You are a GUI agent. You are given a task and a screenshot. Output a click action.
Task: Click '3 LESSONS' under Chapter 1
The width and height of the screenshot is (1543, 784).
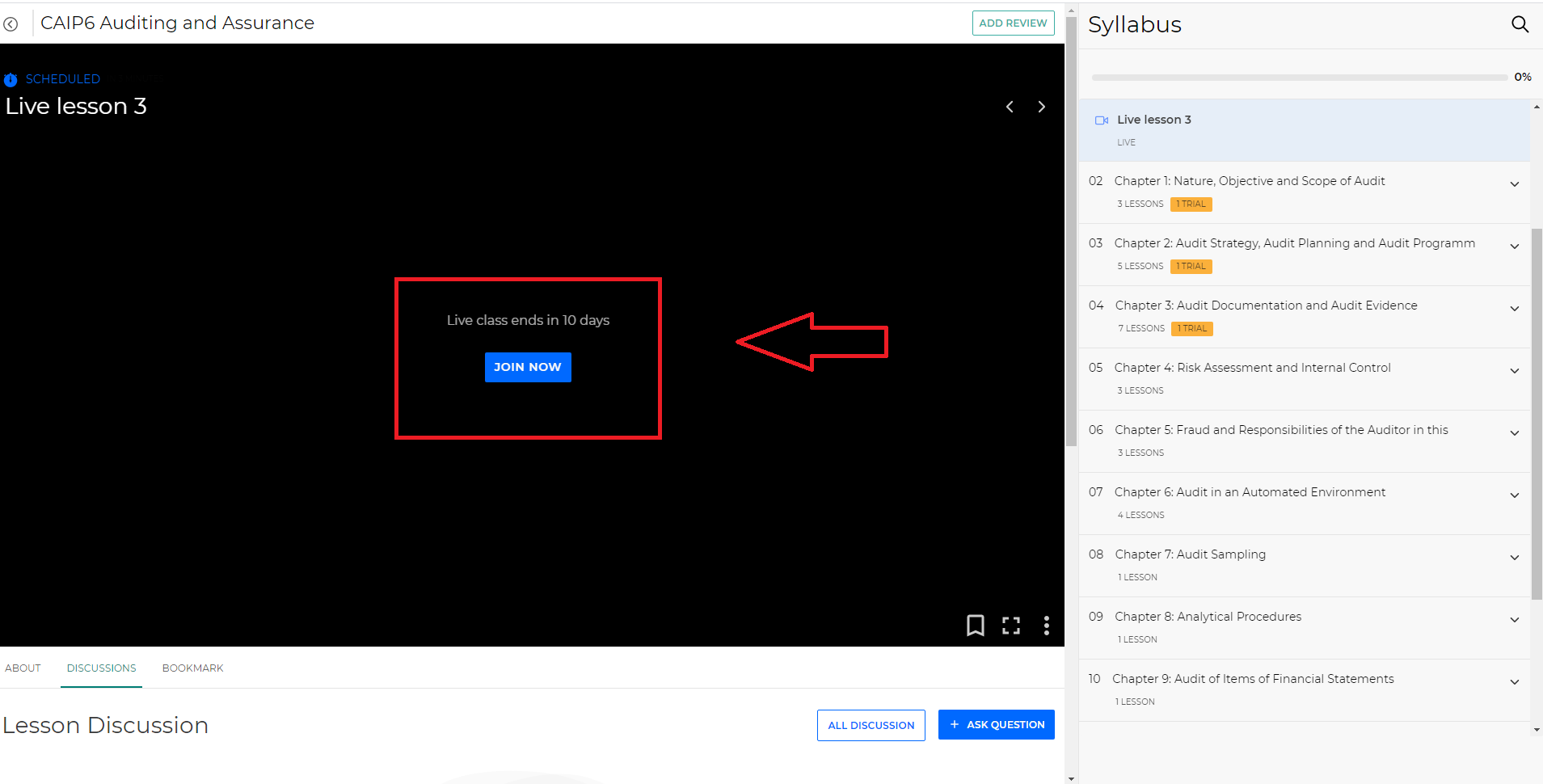1140,204
